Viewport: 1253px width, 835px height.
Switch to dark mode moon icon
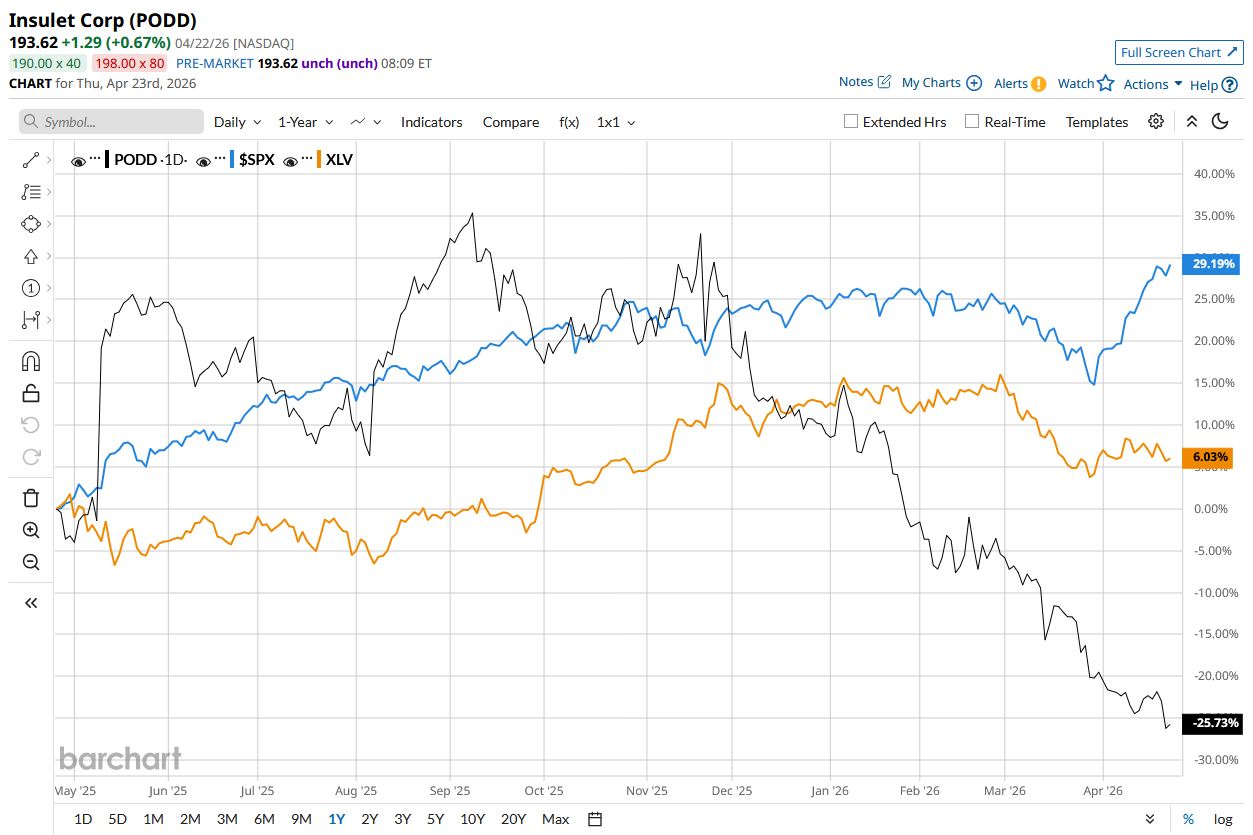point(1220,122)
